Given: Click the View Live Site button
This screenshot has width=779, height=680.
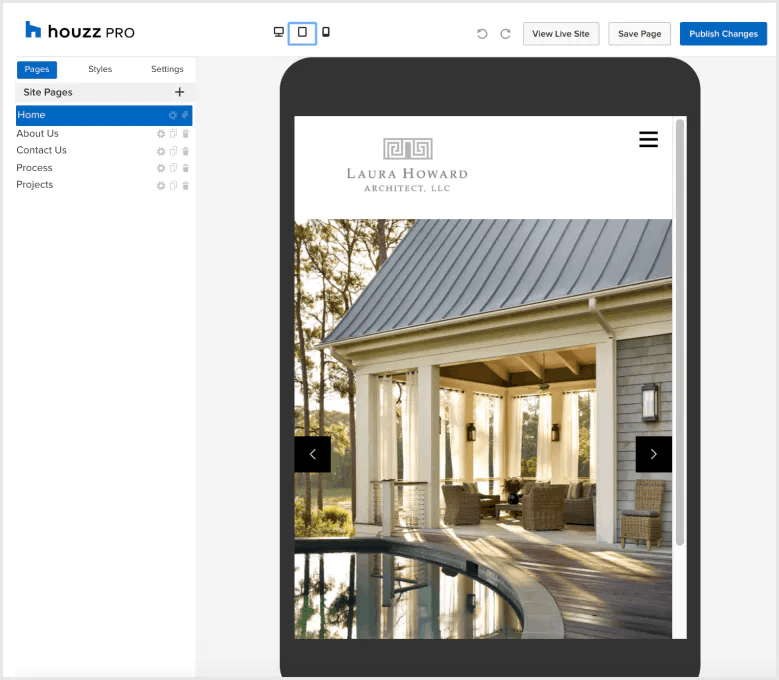Looking at the screenshot, I should click(560, 34).
